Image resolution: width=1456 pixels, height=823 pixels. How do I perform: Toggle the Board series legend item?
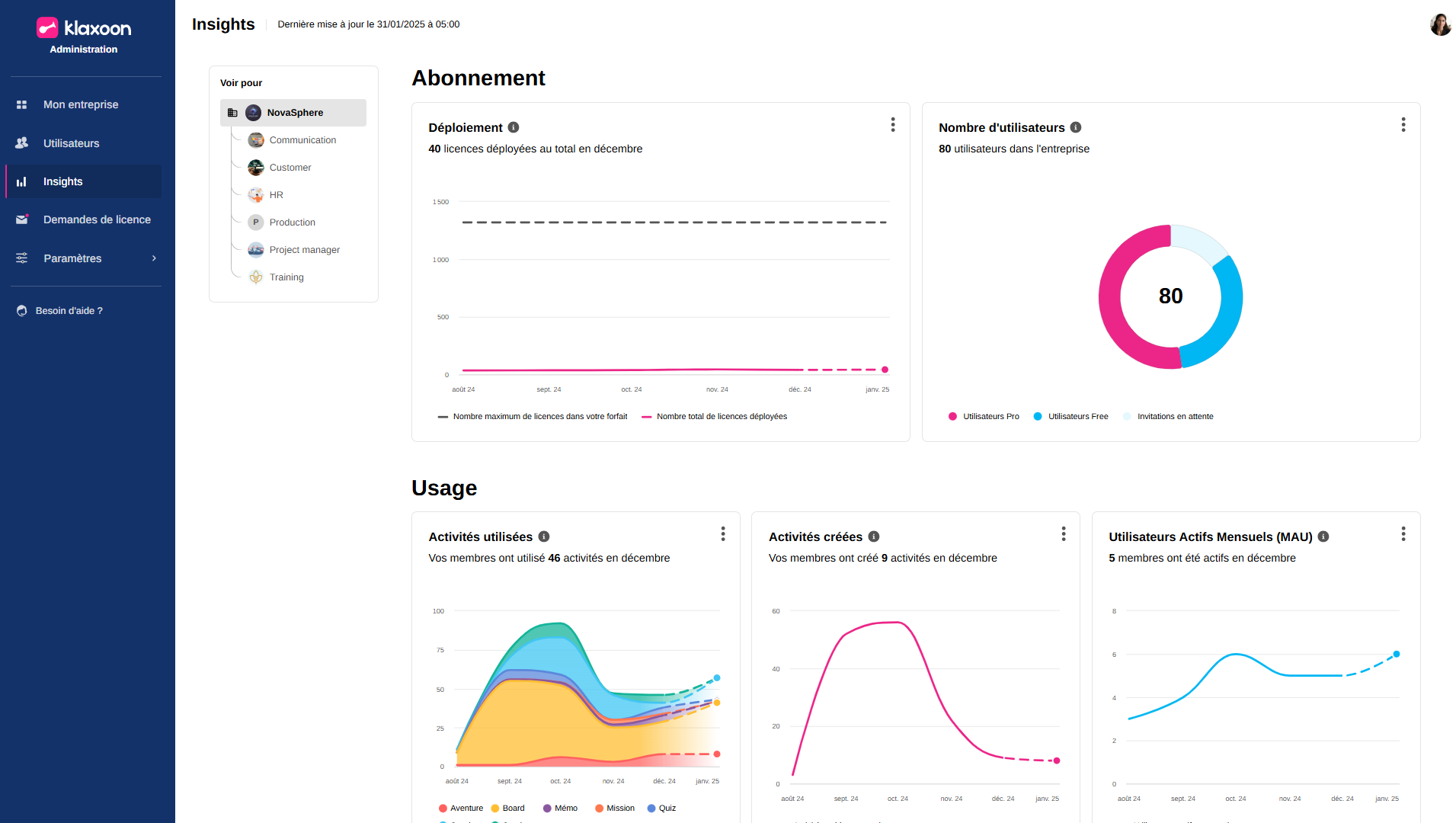click(x=507, y=809)
